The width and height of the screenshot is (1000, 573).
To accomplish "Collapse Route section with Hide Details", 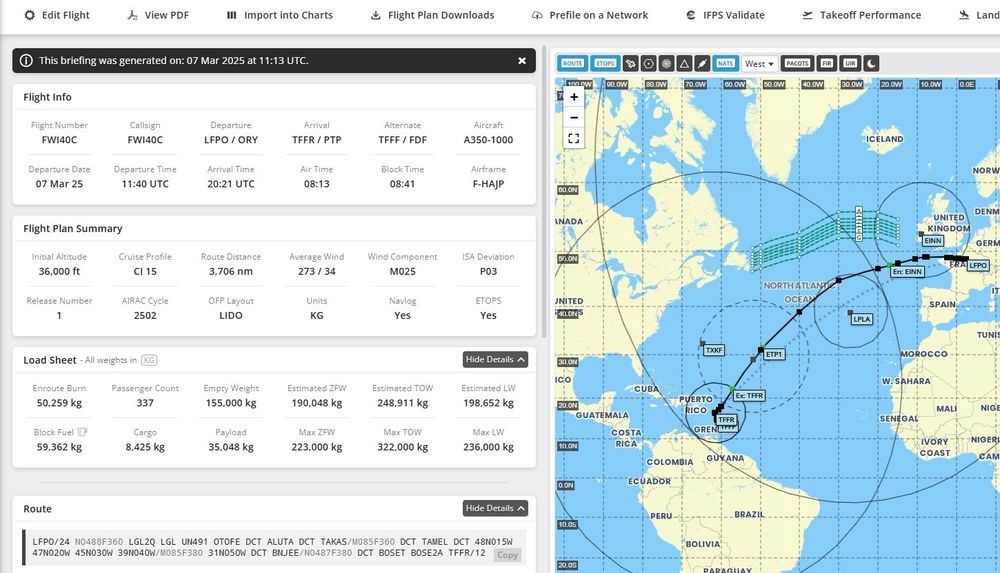I will pos(495,509).
